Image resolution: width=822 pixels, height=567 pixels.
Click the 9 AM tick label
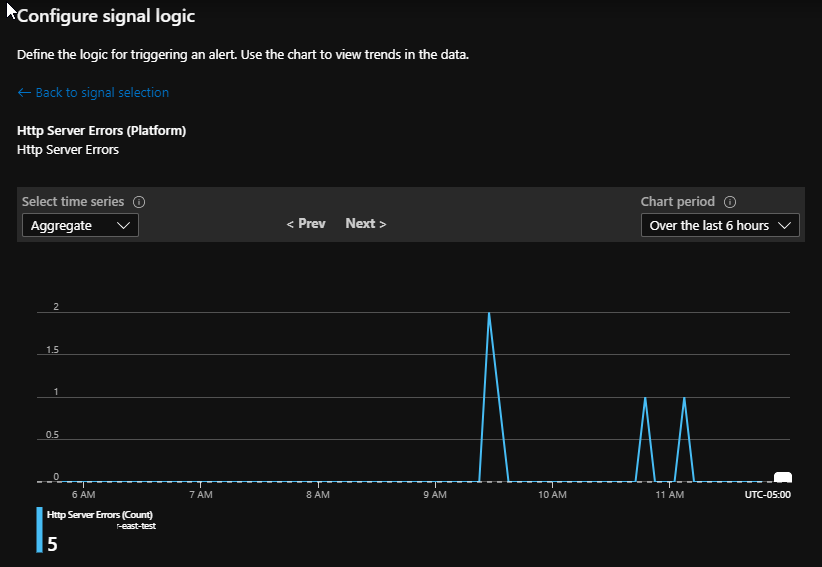click(x=435, y=494)
